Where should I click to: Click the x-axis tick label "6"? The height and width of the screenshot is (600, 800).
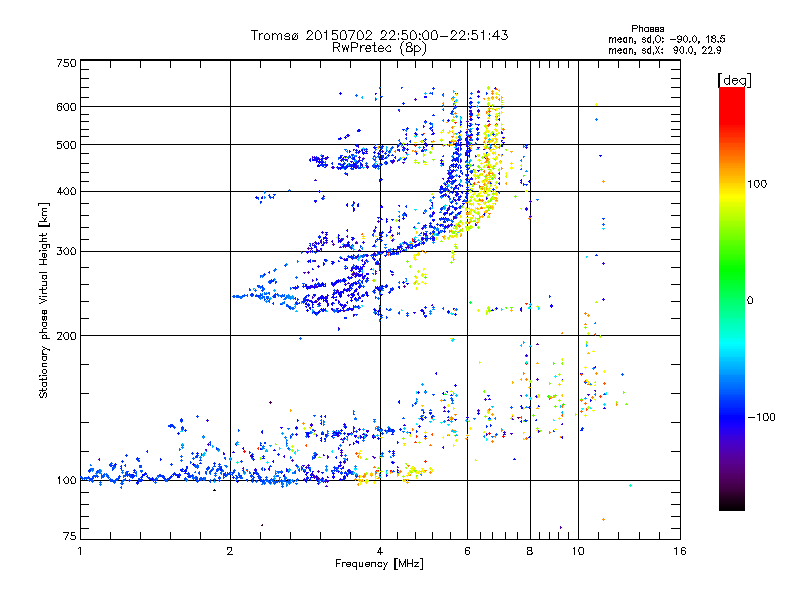pos(467,551)
